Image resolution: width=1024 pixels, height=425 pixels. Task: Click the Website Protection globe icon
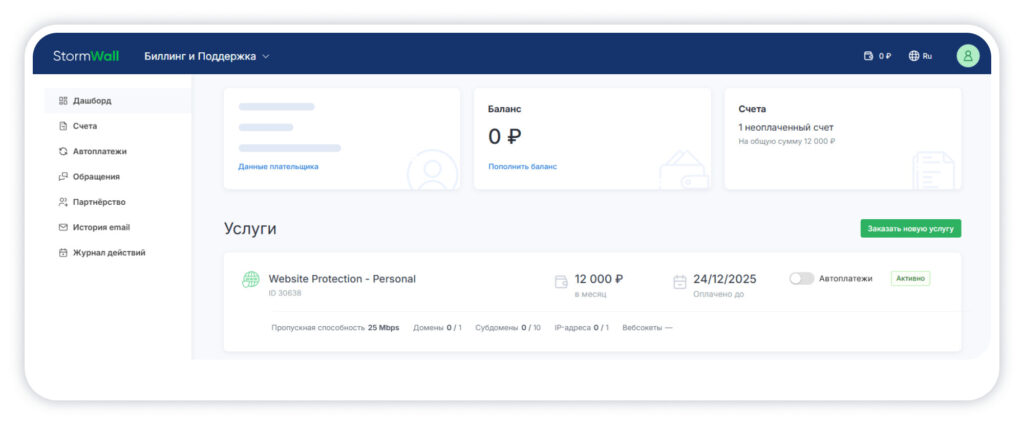point(251,280)
